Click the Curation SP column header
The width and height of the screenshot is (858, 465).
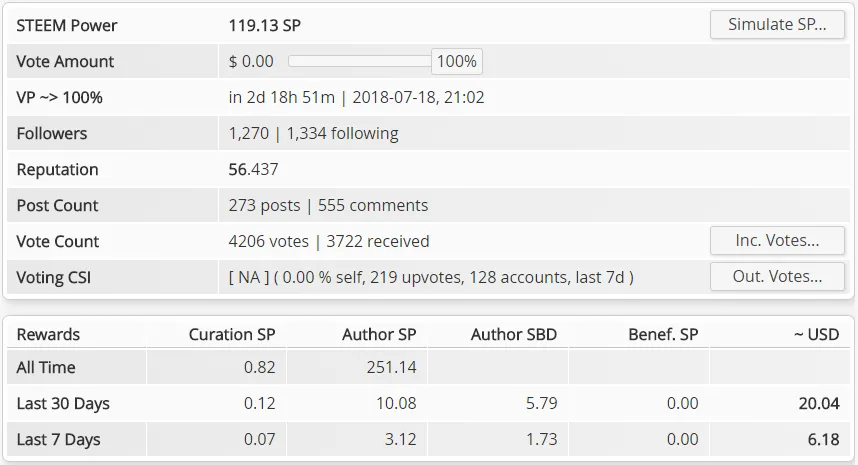coord(232,335)
